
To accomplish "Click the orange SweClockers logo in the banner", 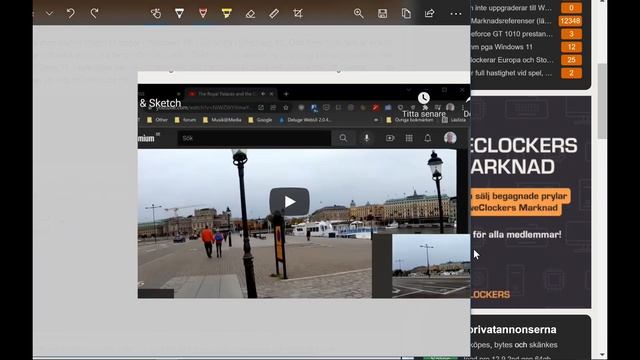I will pyautogui.click(x=490, y=294).
